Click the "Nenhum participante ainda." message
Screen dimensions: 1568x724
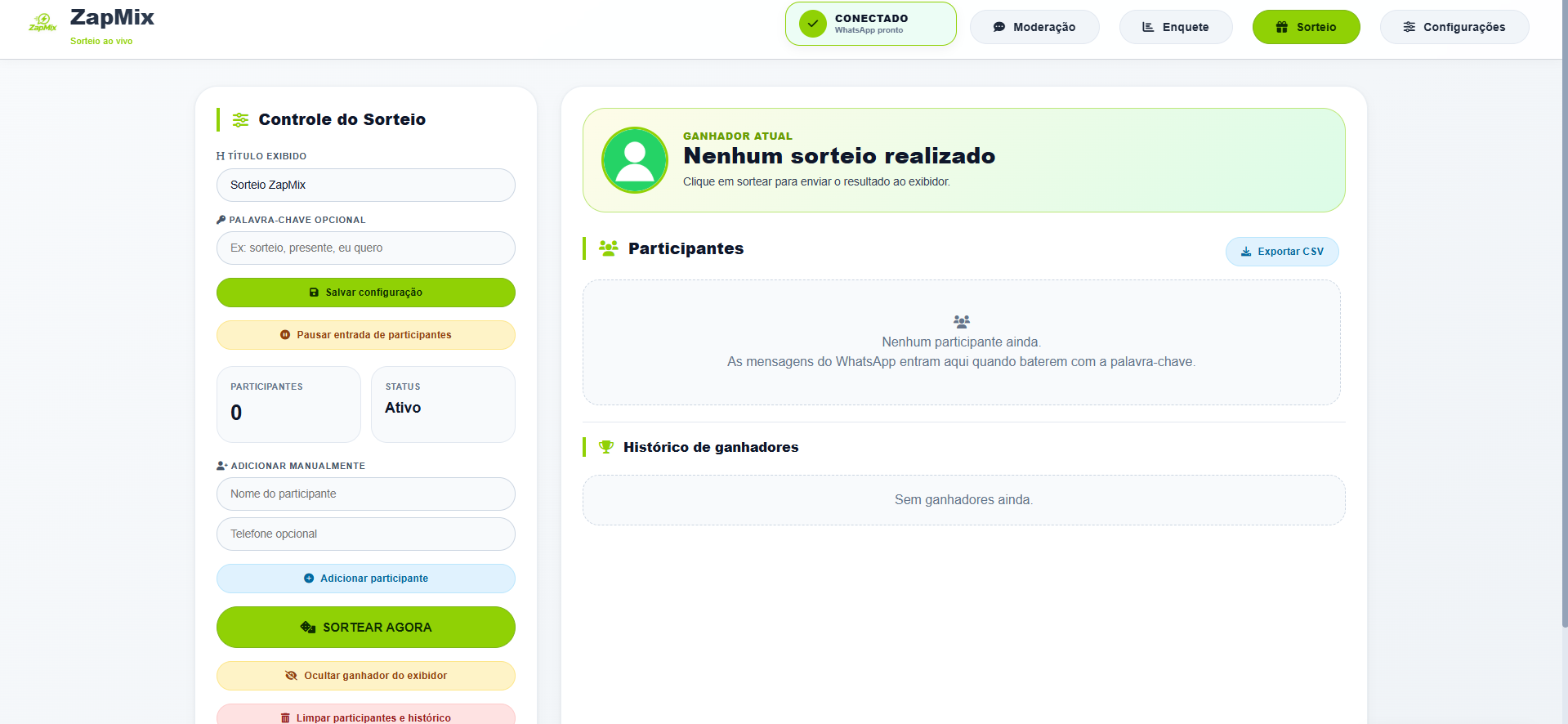click(x=962, y=342)
